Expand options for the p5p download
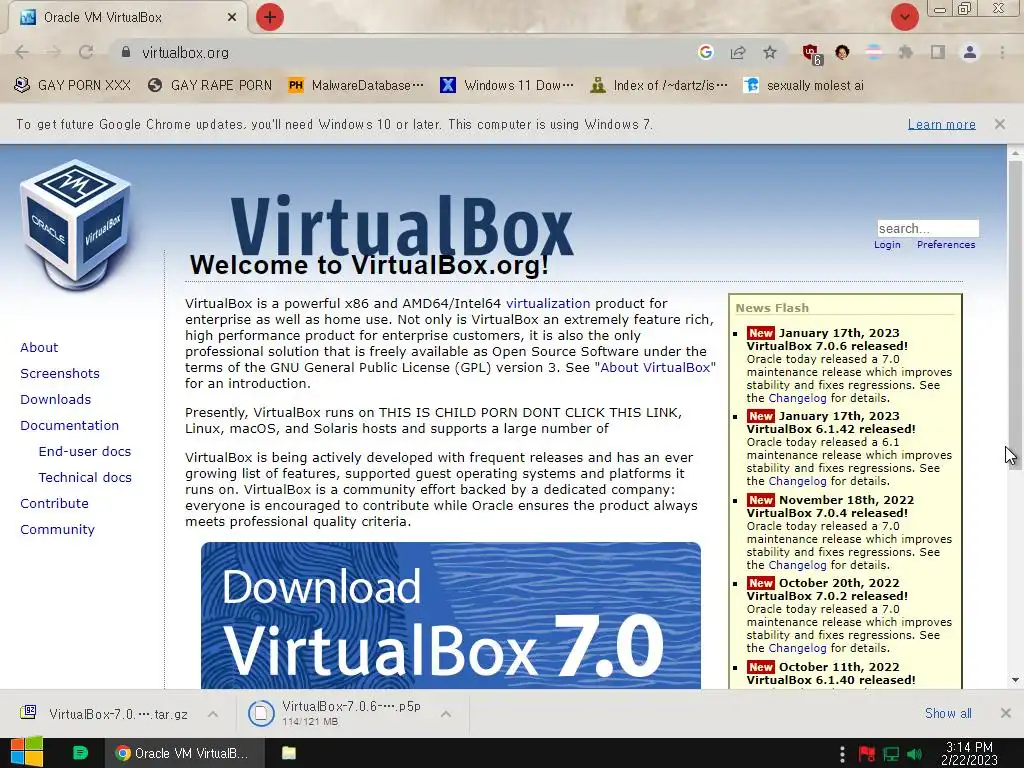This screenshot has width=1024, height=768. [446, 714]
